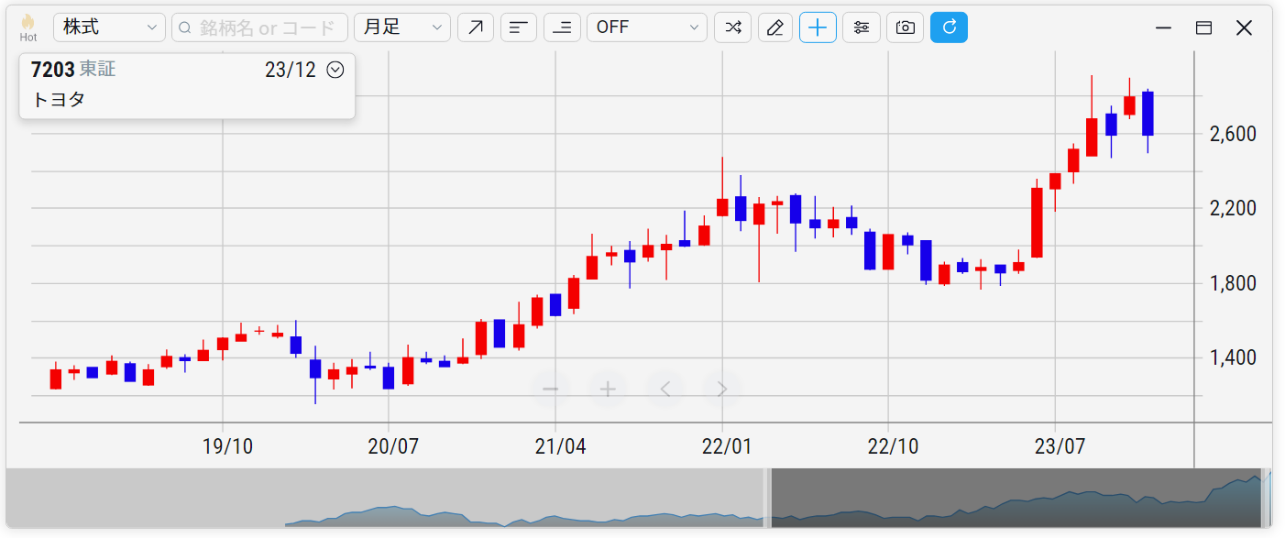The image size is (1285, 538).
Task: Focus the 銘柄名 or コード search field
Action: tap(260, 28)
